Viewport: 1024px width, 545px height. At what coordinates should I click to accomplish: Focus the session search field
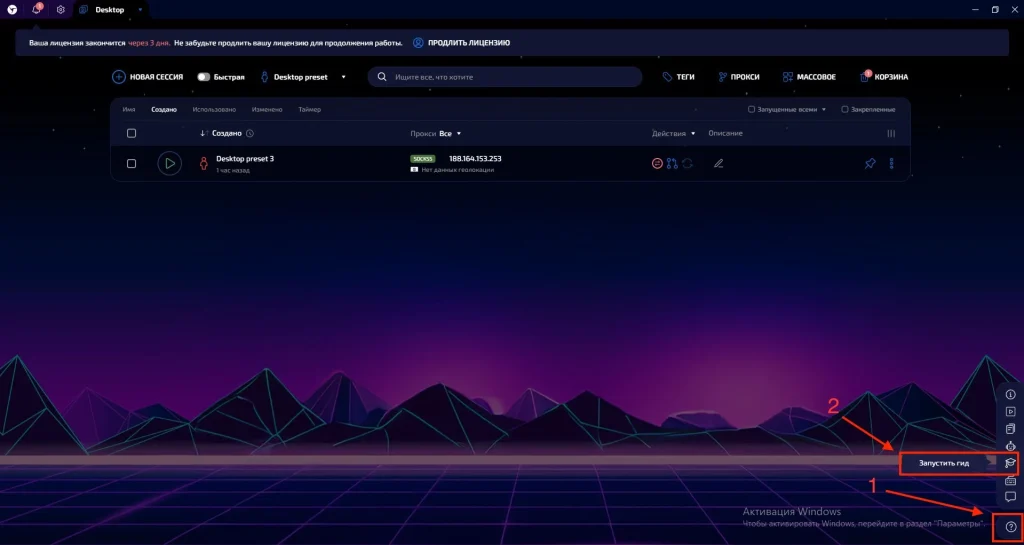click(x=505, y=77)
